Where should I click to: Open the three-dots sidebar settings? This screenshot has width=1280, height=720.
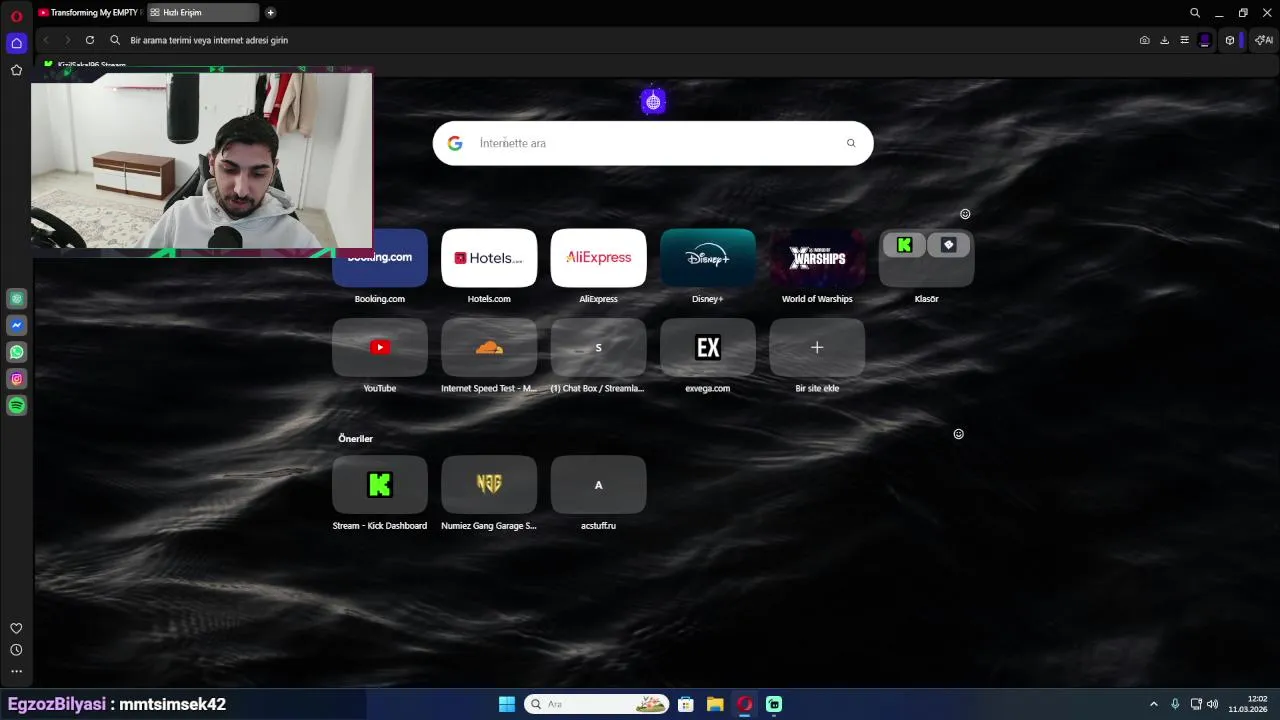[x=16, y=672]
